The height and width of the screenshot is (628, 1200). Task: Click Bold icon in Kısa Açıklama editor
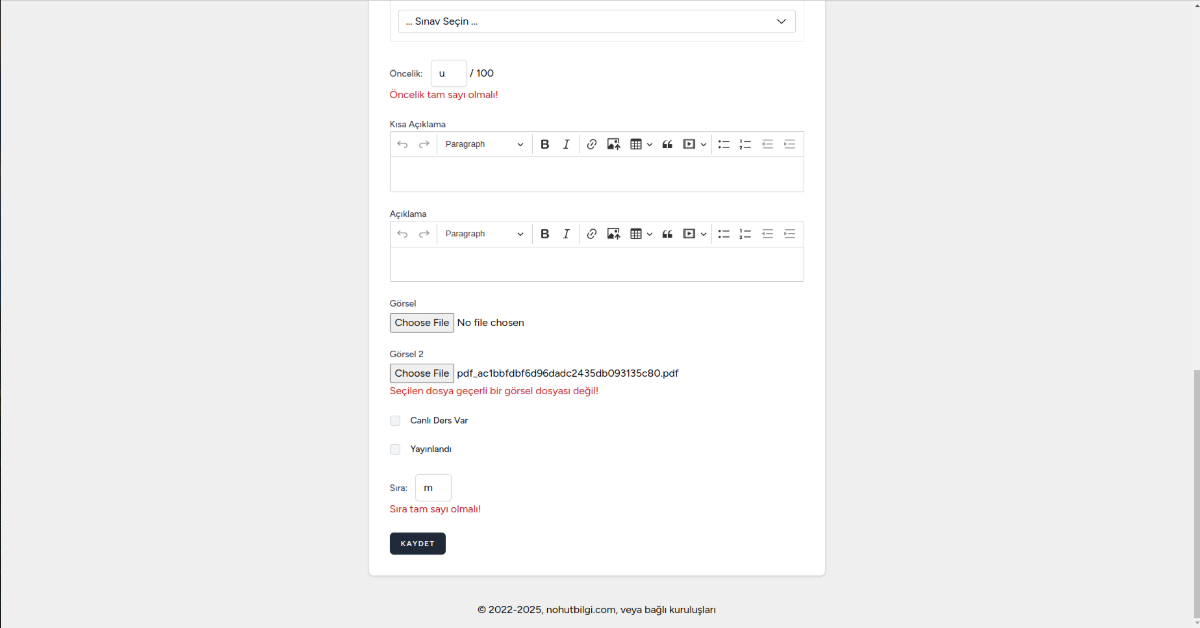(545, 145)
